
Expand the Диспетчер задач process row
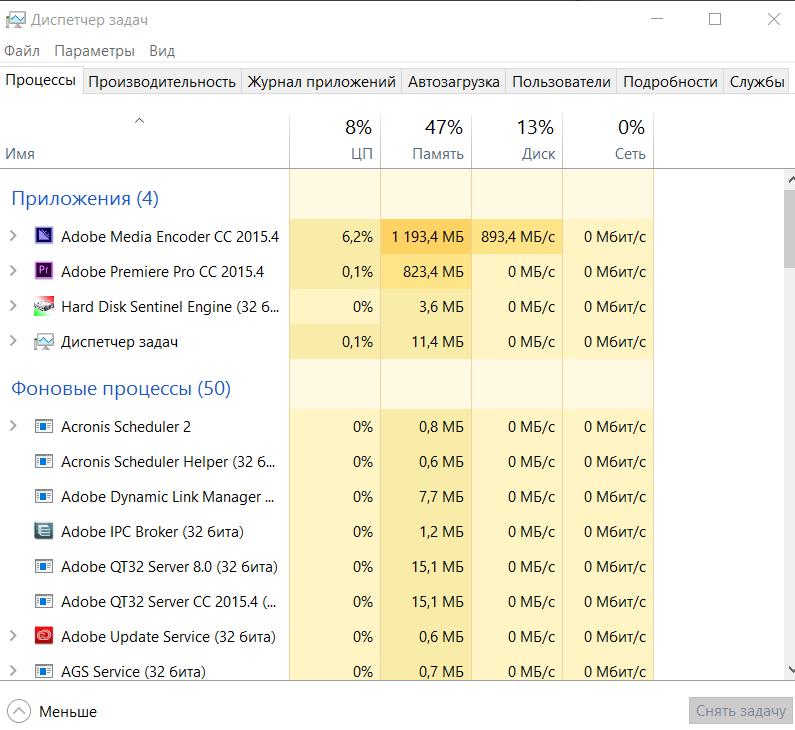(14, 341)
